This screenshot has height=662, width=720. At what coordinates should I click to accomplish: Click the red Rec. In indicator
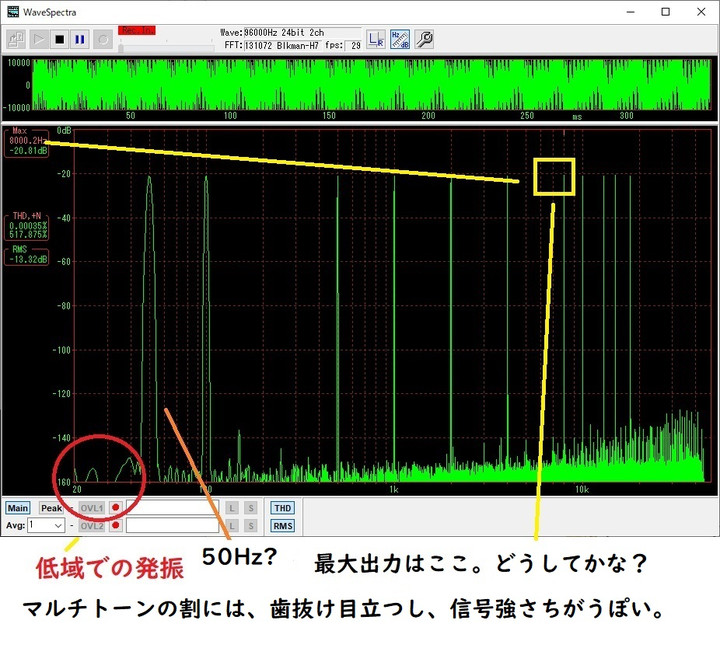137,30
